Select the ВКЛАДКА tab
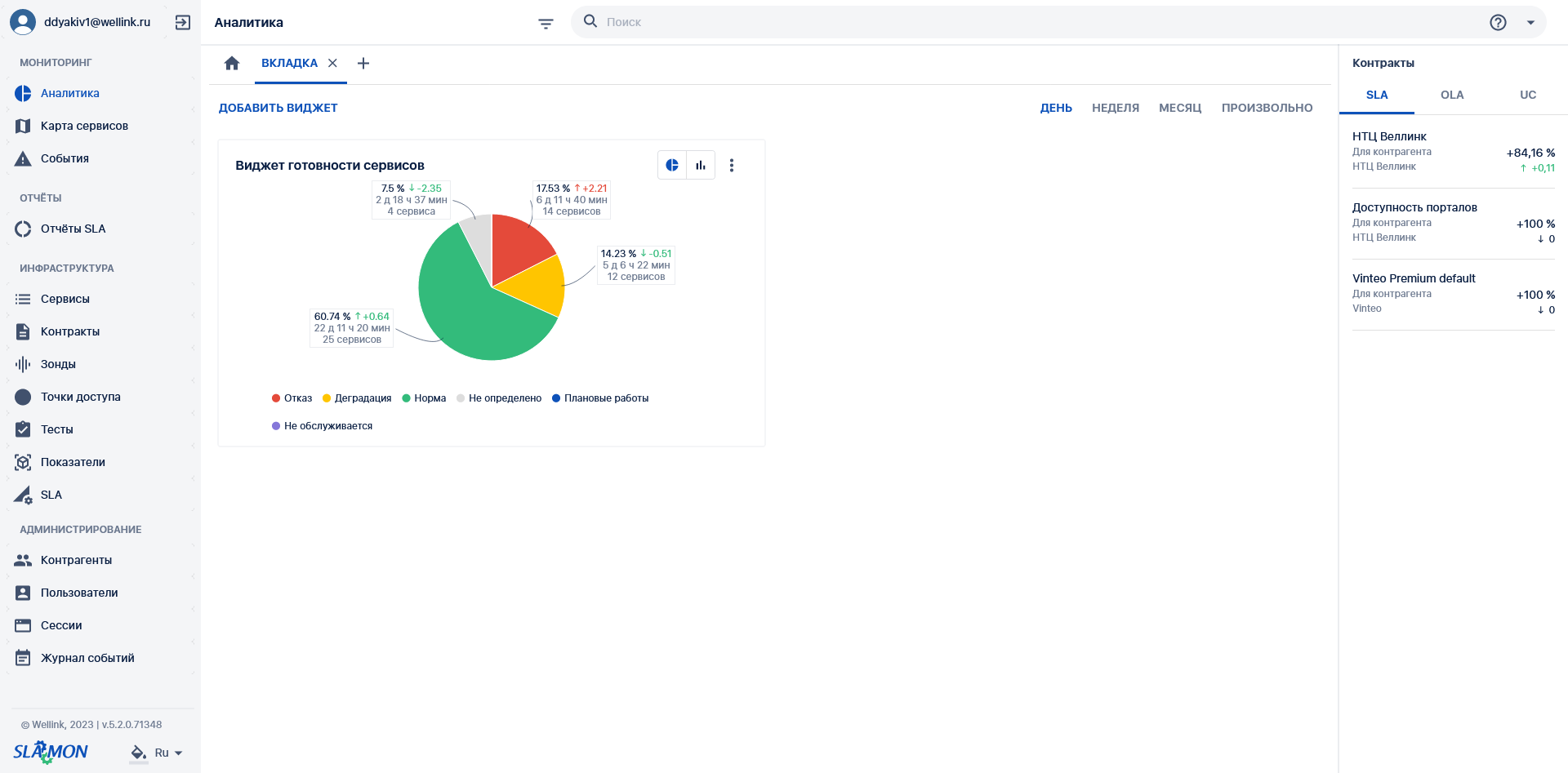Screen dimensions: 1568x773 [x=289, y=63]
